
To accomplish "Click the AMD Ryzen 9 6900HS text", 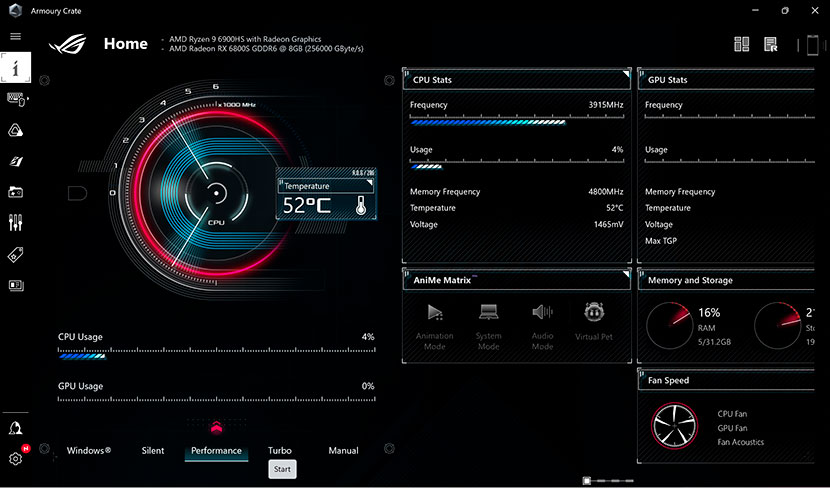I will coord(245,39).
